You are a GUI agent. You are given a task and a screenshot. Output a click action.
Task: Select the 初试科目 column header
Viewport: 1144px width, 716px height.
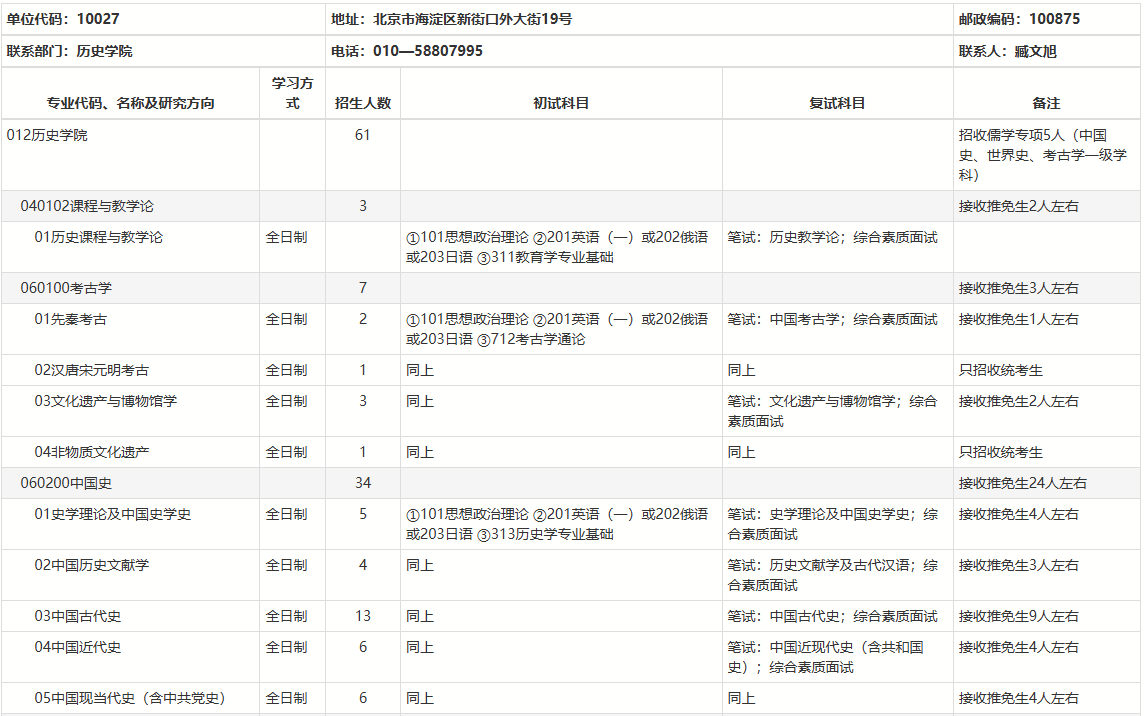(x=561, y=103)
